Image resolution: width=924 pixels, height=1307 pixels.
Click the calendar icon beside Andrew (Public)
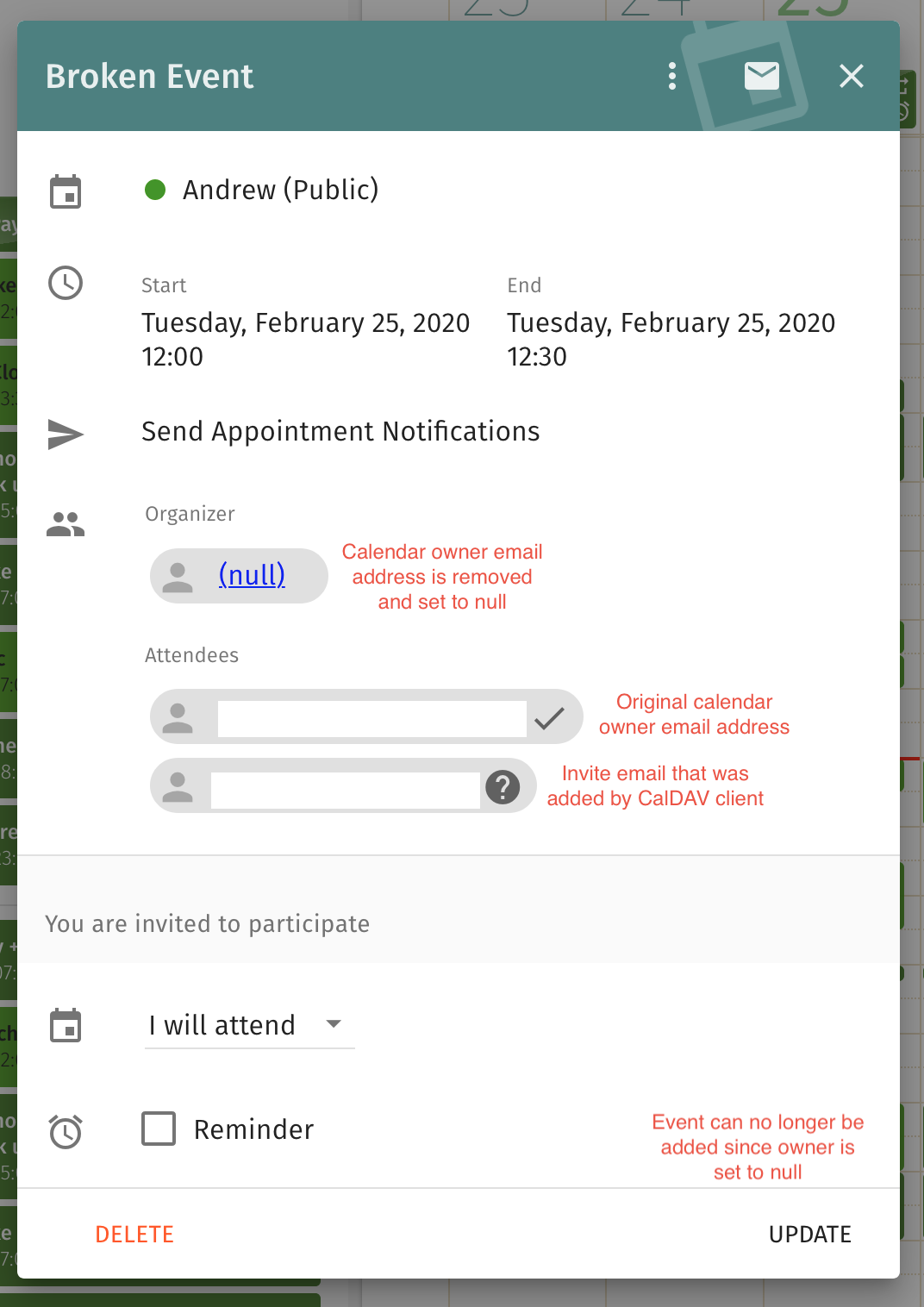point(66,191)
